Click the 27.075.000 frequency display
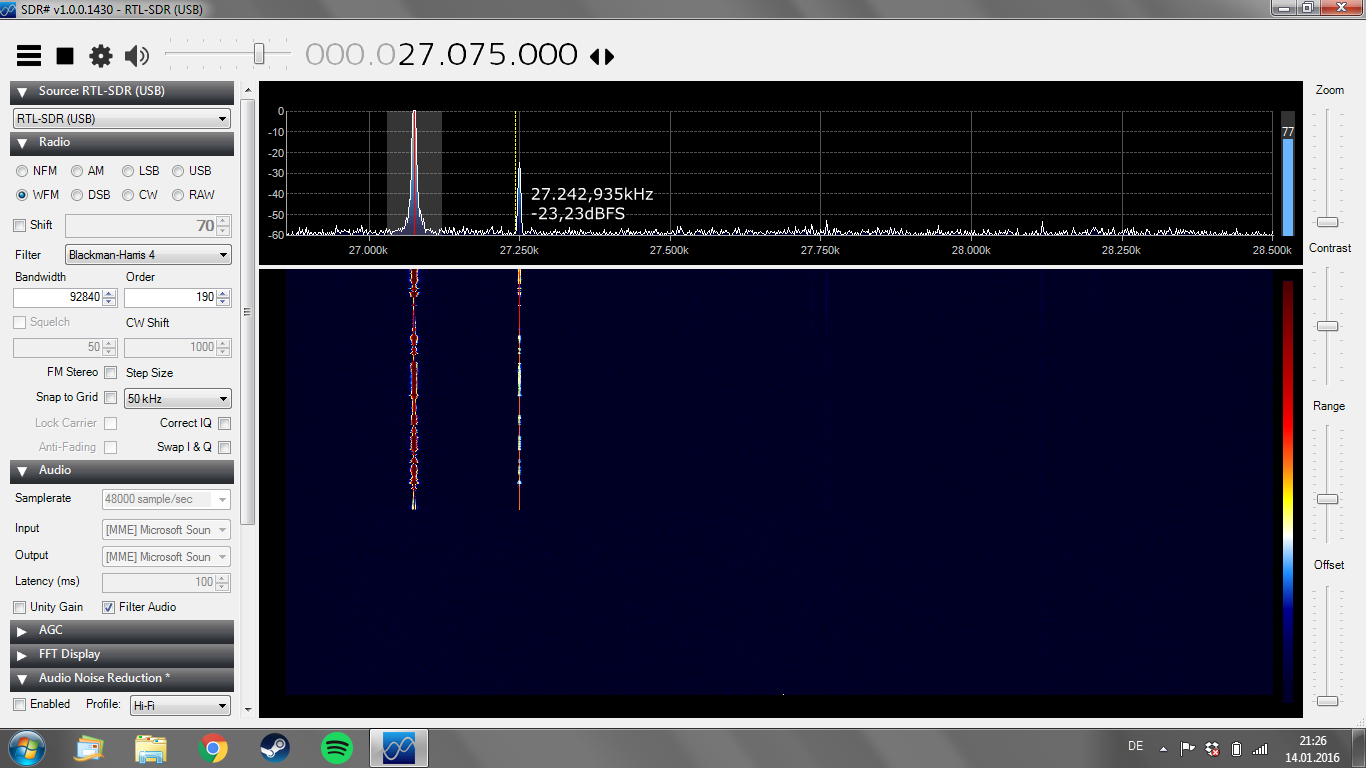The height and width of the screenshot is (768, 1366). (488, 54)
